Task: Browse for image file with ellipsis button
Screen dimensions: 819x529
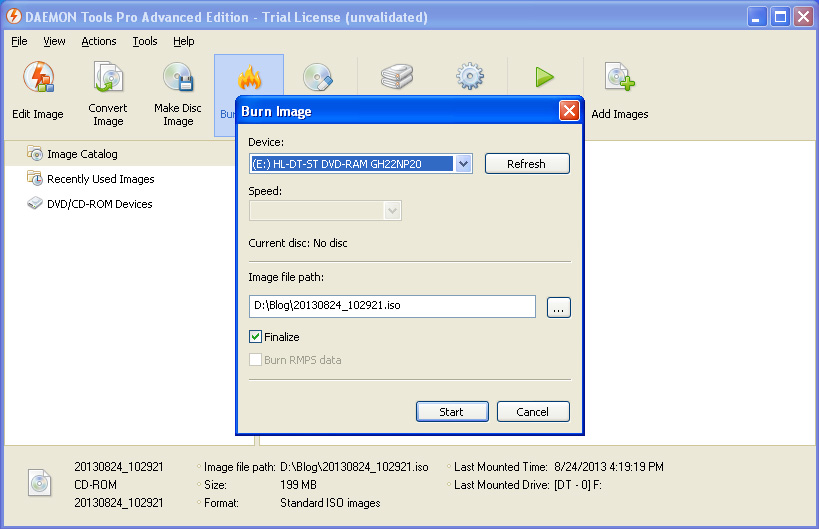Action: [558, 308]
